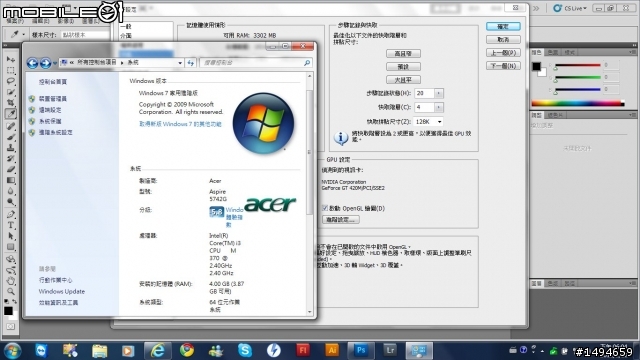Open Adobe Illustrator from the taskbar
Viewport: 640px width, 360px height.
[332, 350]
